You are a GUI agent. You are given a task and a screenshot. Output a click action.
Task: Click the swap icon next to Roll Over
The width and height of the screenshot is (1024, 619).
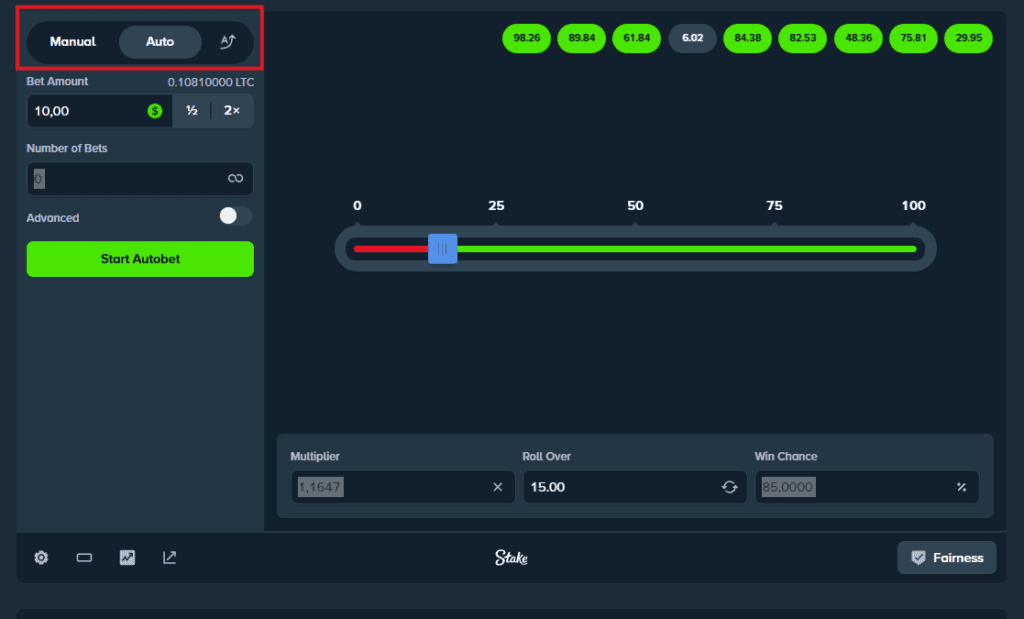(729, 487)
